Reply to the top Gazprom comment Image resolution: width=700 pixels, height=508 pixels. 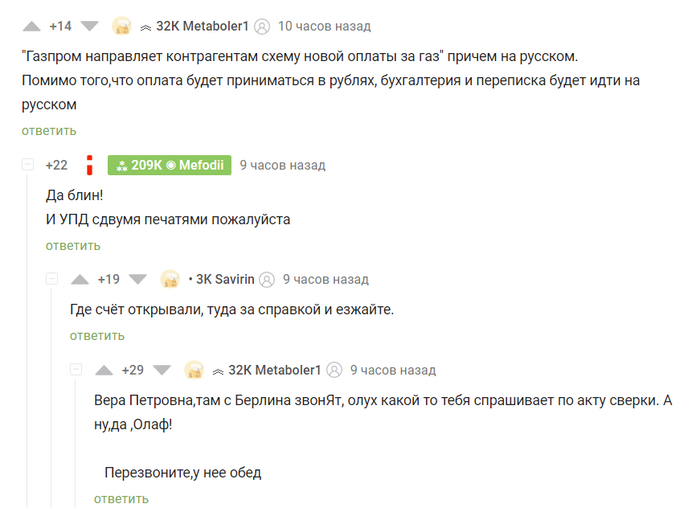tap(49, 131)
